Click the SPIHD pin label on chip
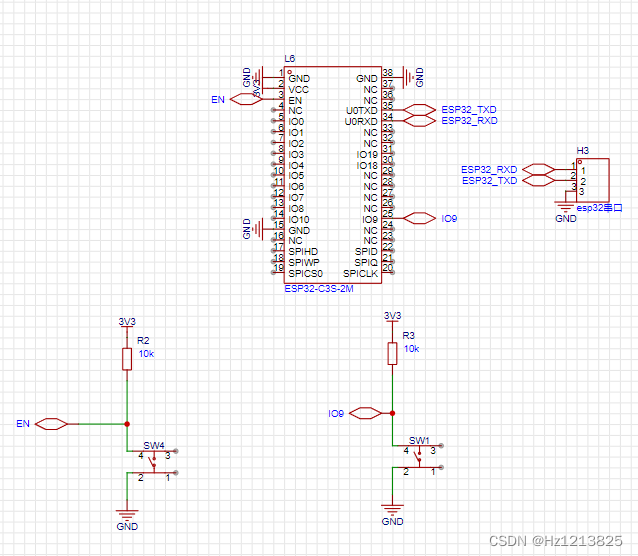This screenshot has width=638, height=556. click(x=303, y=252)
